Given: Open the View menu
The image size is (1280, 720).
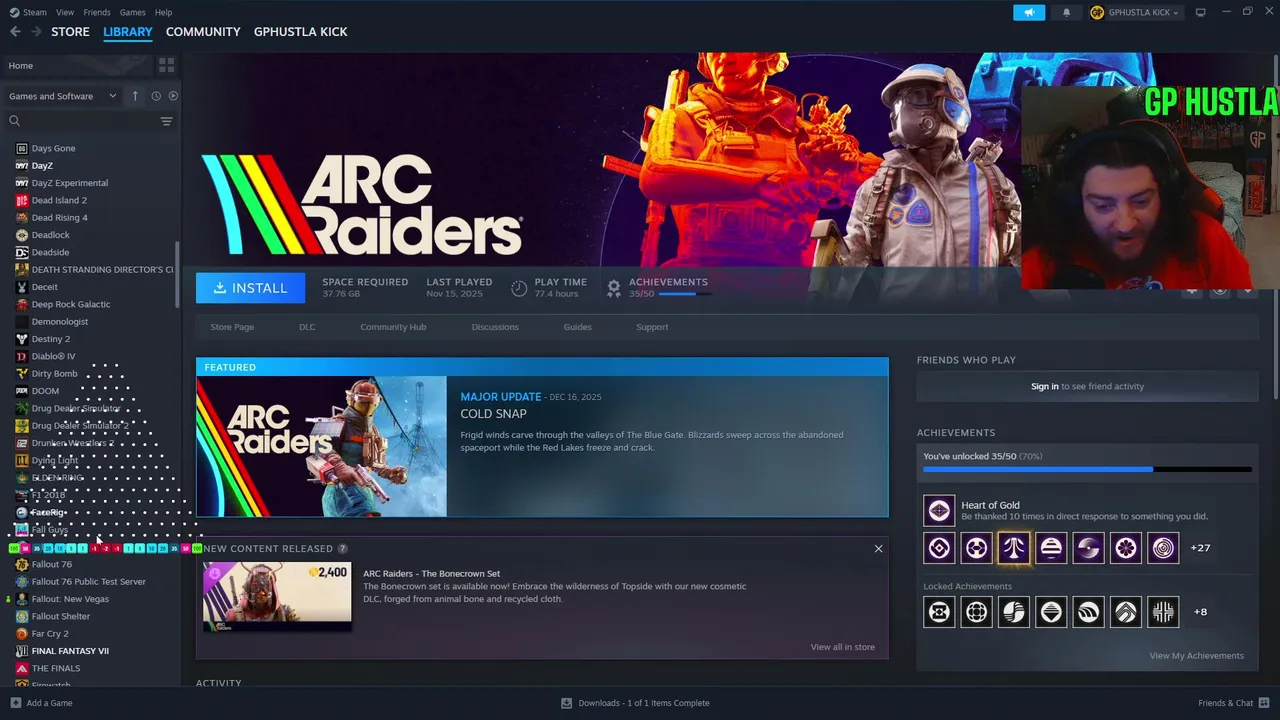Looking at the screenshot, I should pos(65,12).
